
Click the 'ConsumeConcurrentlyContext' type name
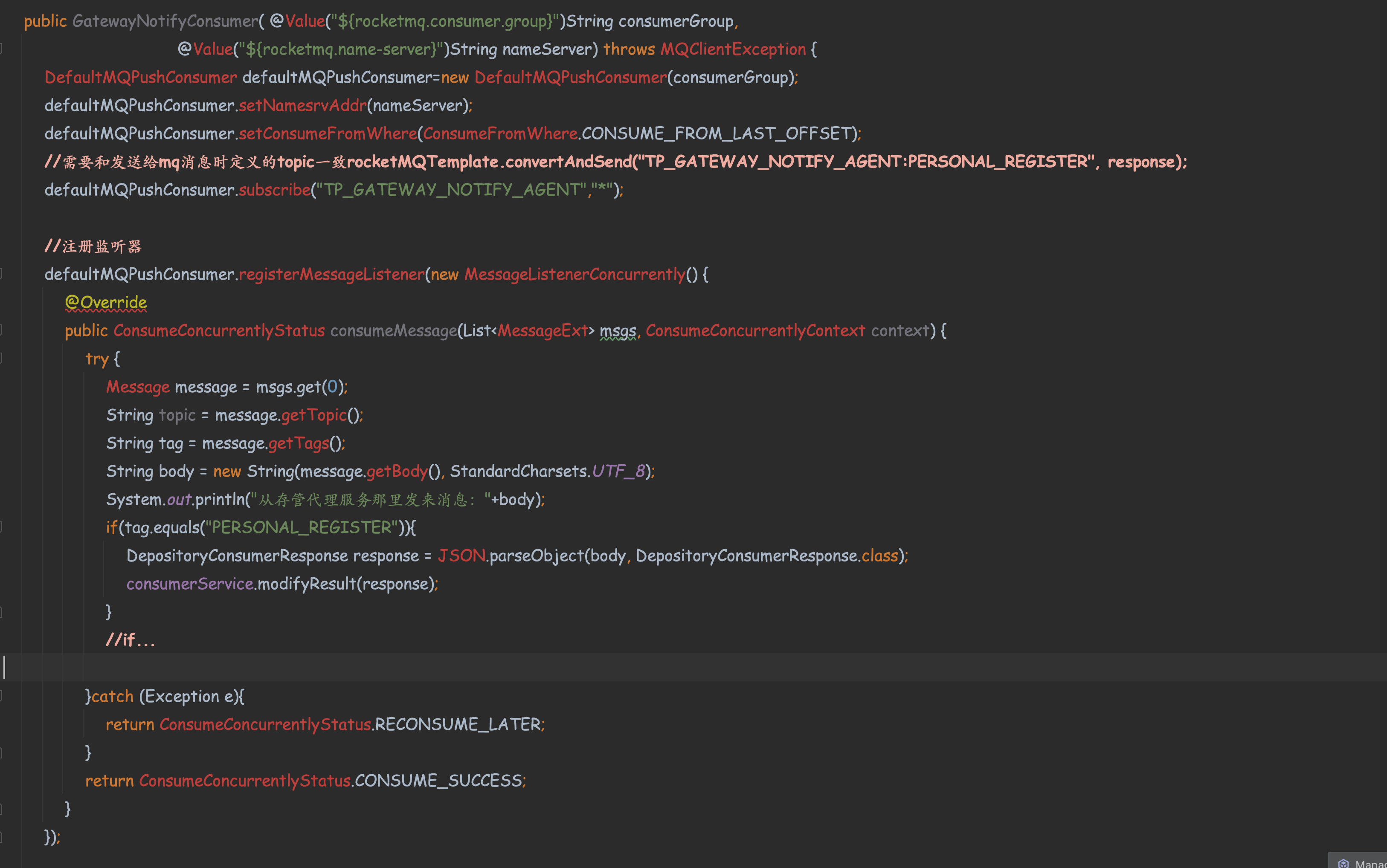coord(755,331)
